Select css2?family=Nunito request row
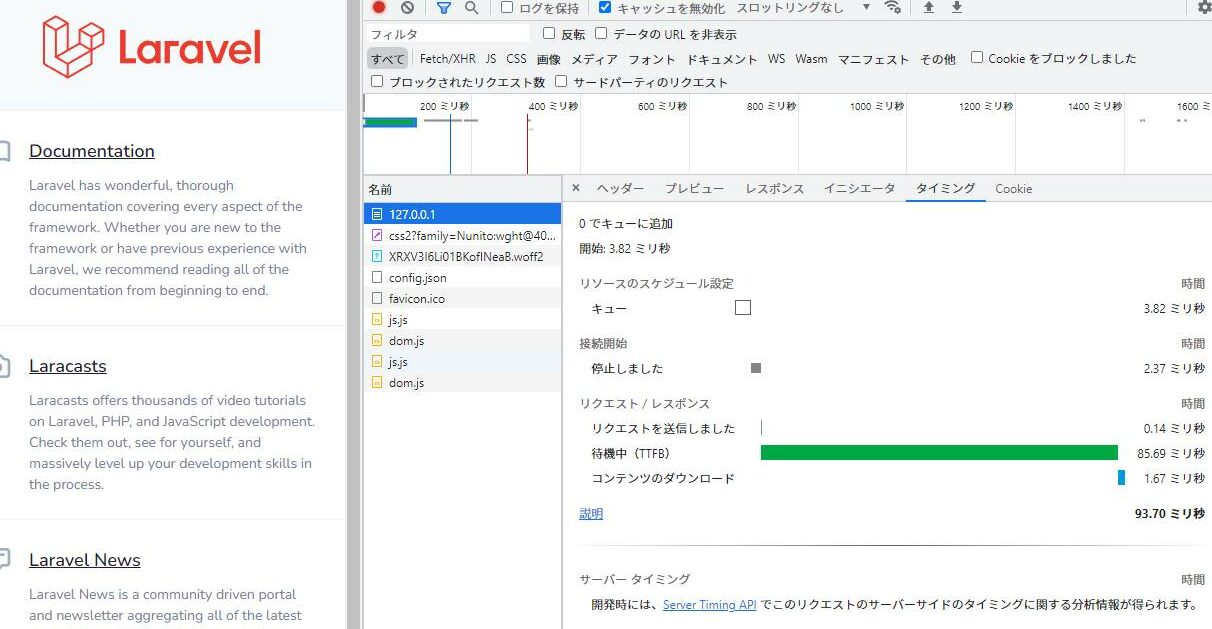 [462, 235]
